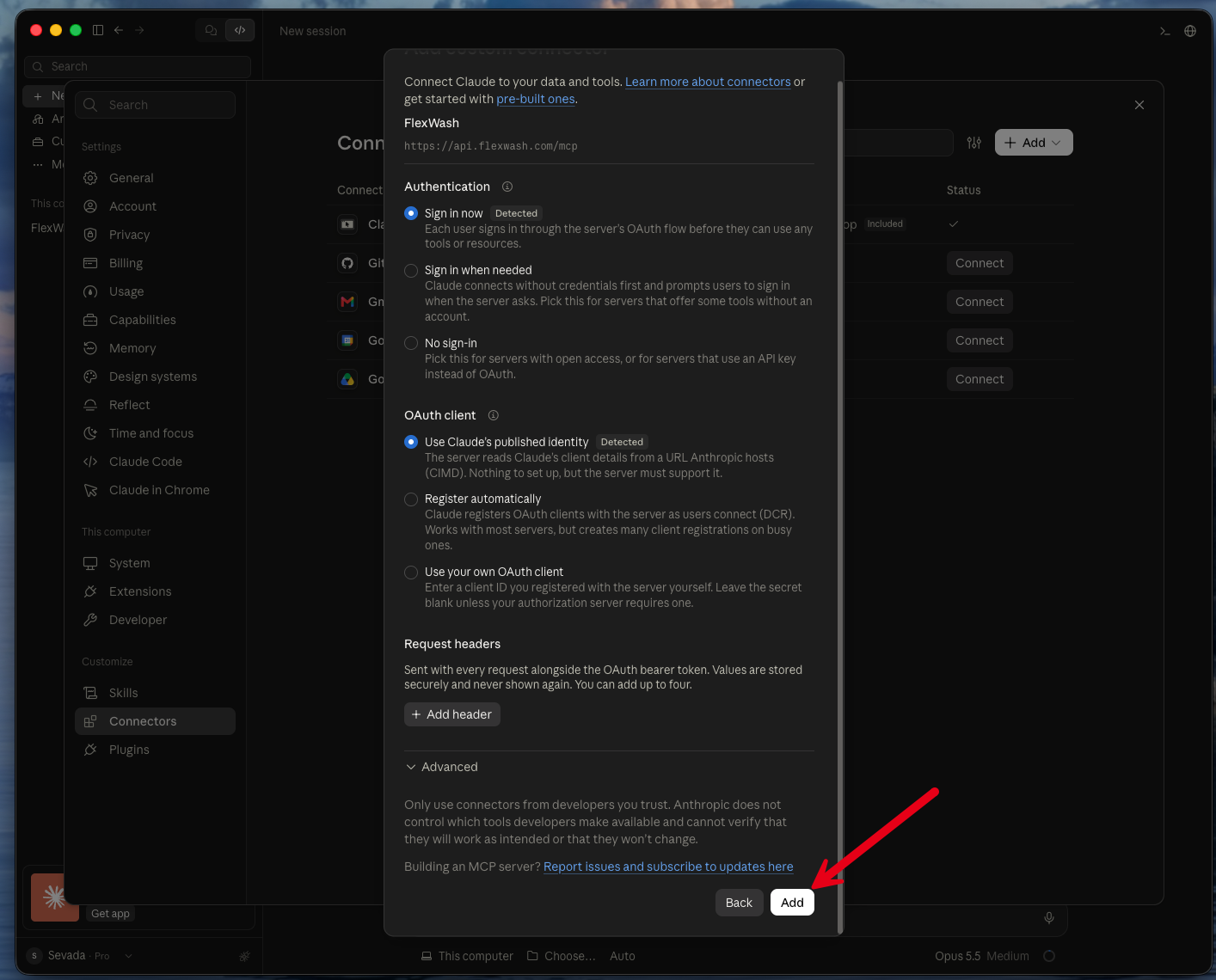Image resolution: width=1216 pixels, height=980 pixels.
Task: Open Report issues and subscribe to updates link
Action: [668, 867]
